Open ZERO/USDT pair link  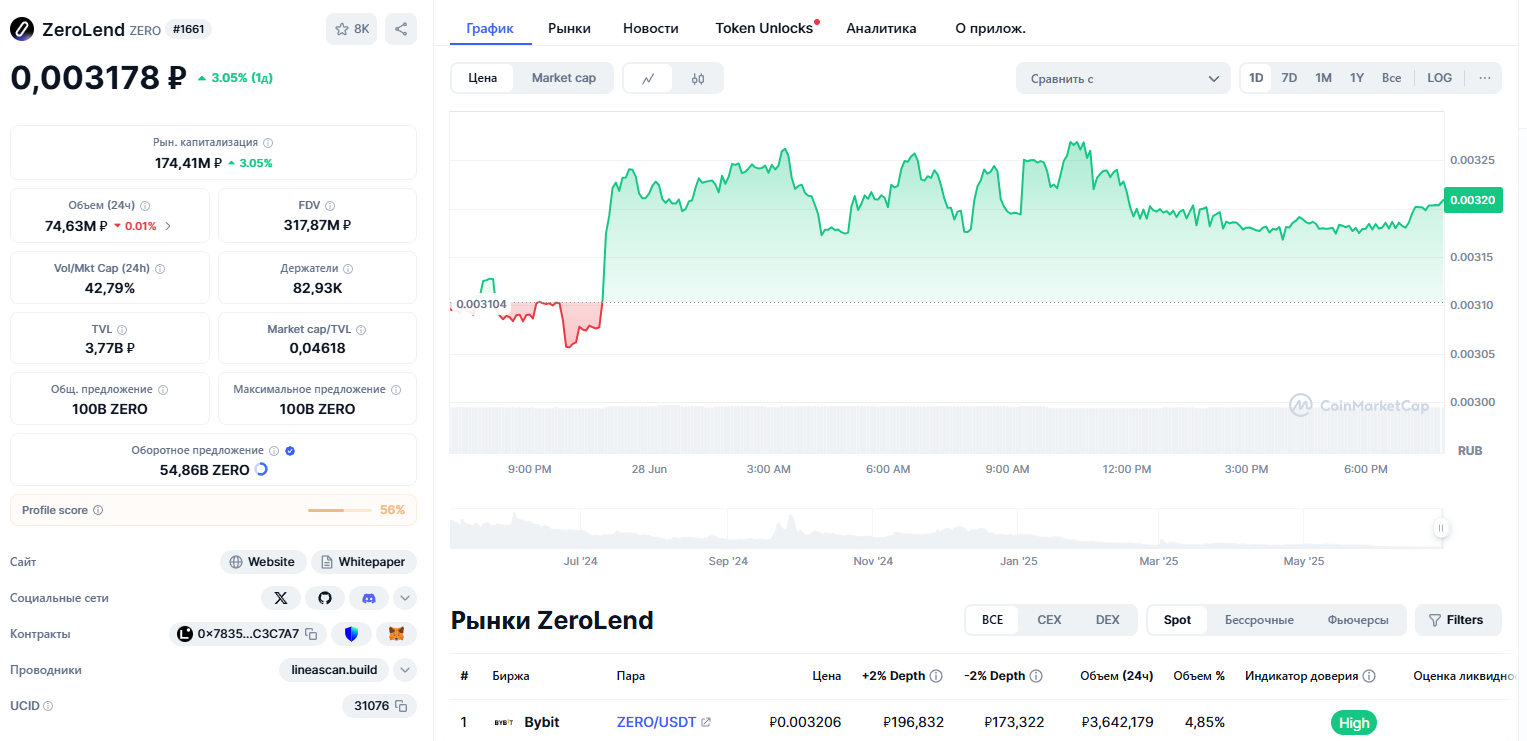pos(664,722)
